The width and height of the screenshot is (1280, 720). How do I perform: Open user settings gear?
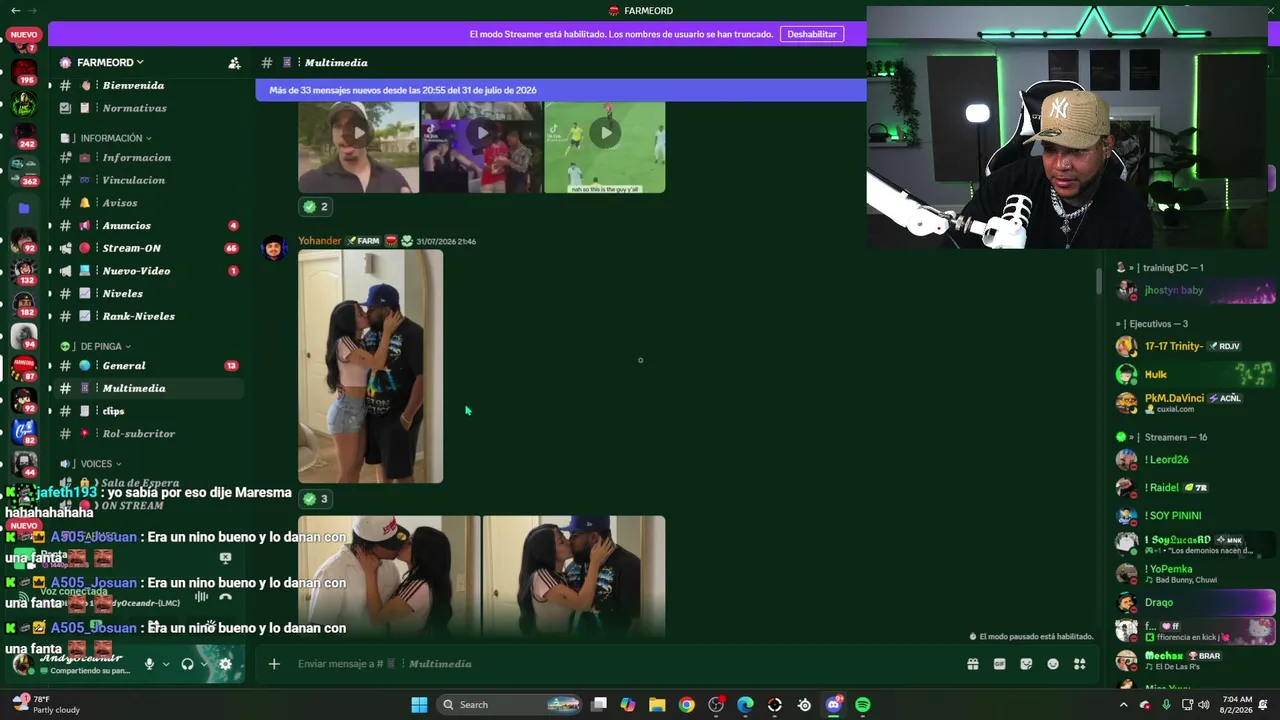(x=225, y=664)
